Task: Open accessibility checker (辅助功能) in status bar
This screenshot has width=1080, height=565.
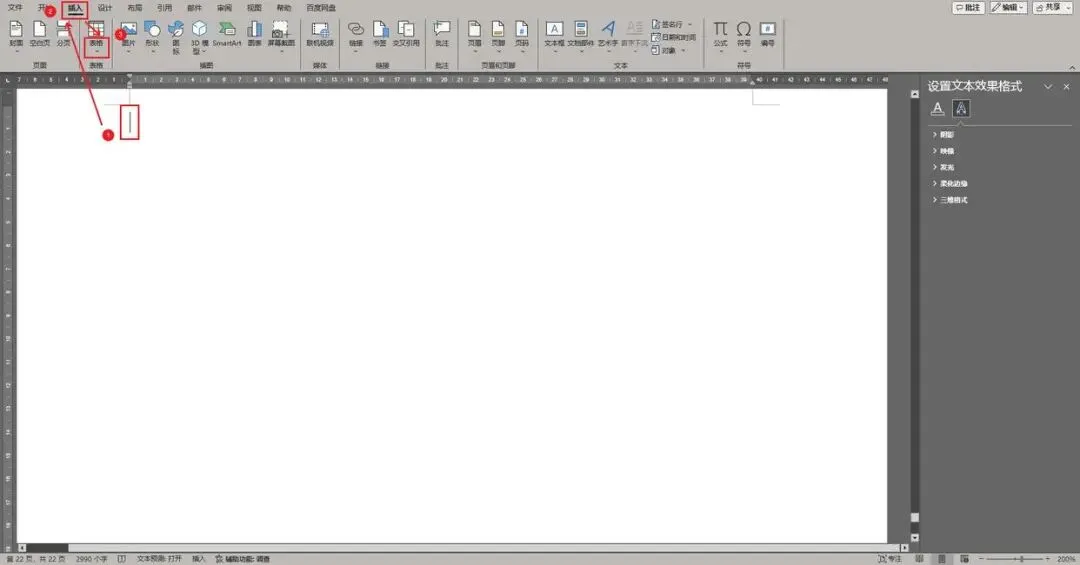Action: point(242,558)
